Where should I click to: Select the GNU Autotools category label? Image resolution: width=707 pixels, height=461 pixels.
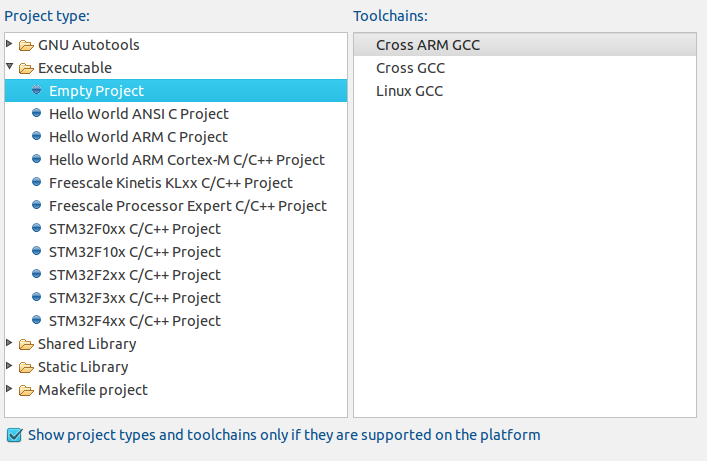89,45
